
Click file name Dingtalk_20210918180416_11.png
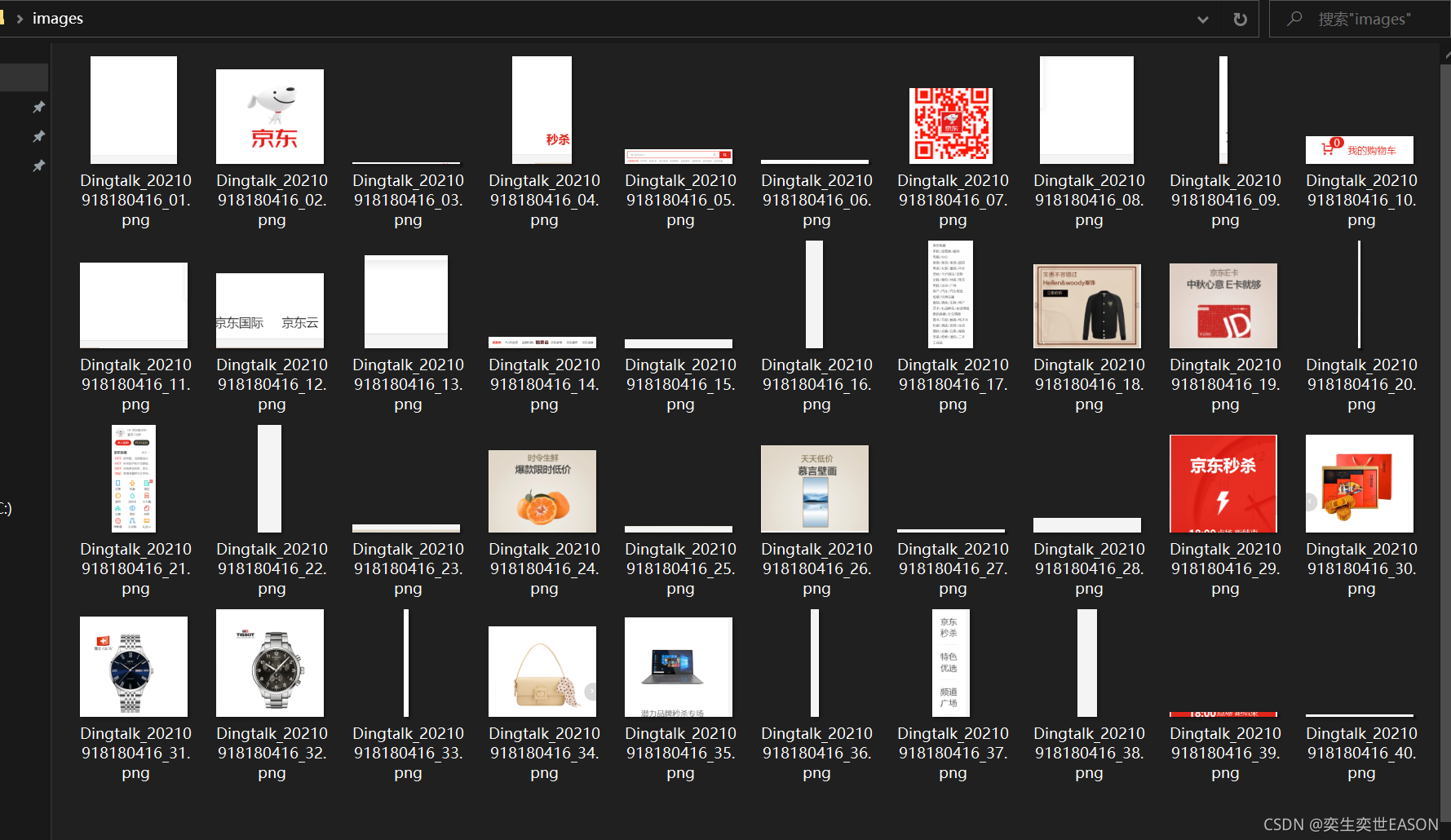(x=135, y=384)
